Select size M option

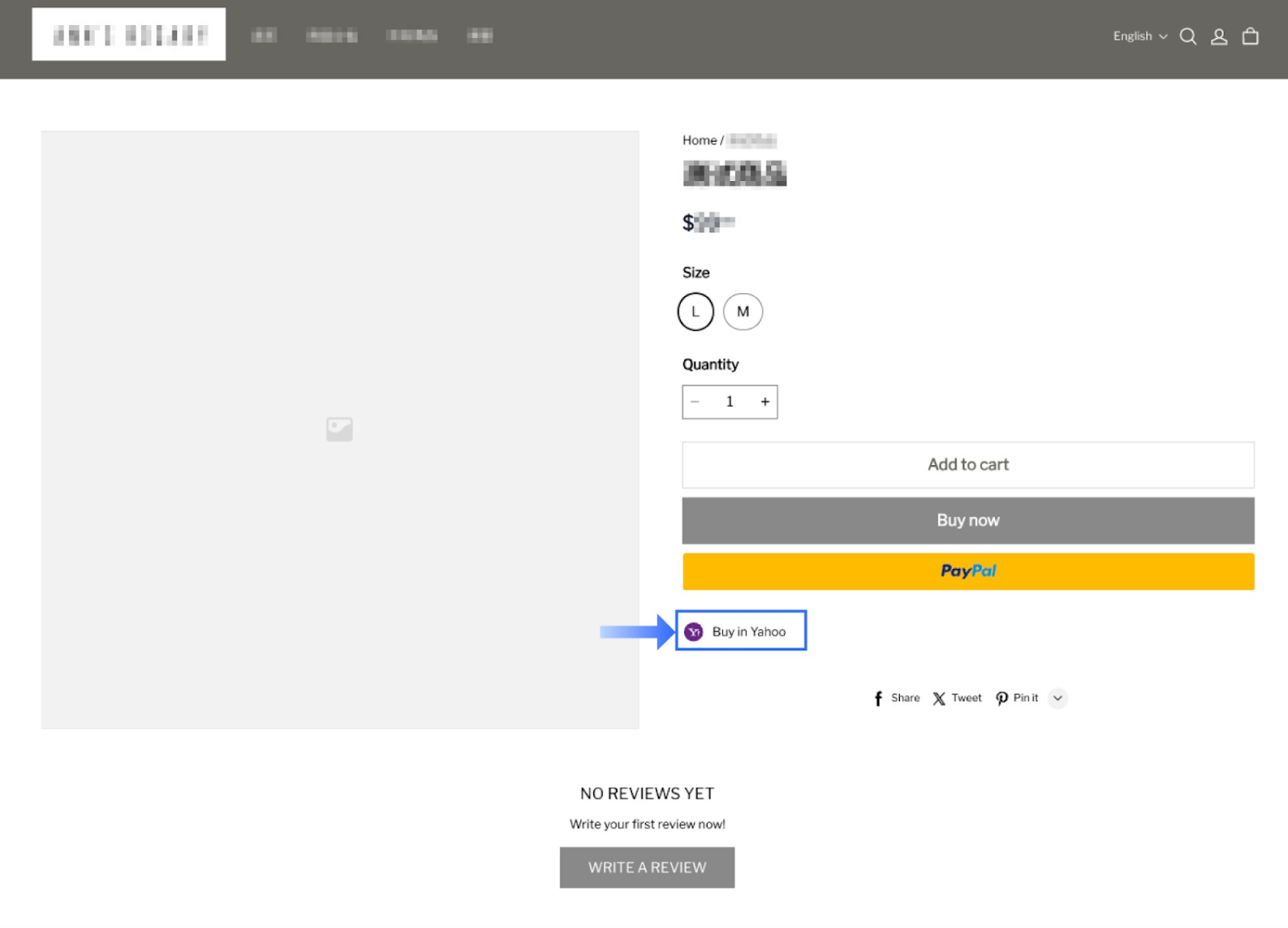pyautogui.click(x=742, y=311)
